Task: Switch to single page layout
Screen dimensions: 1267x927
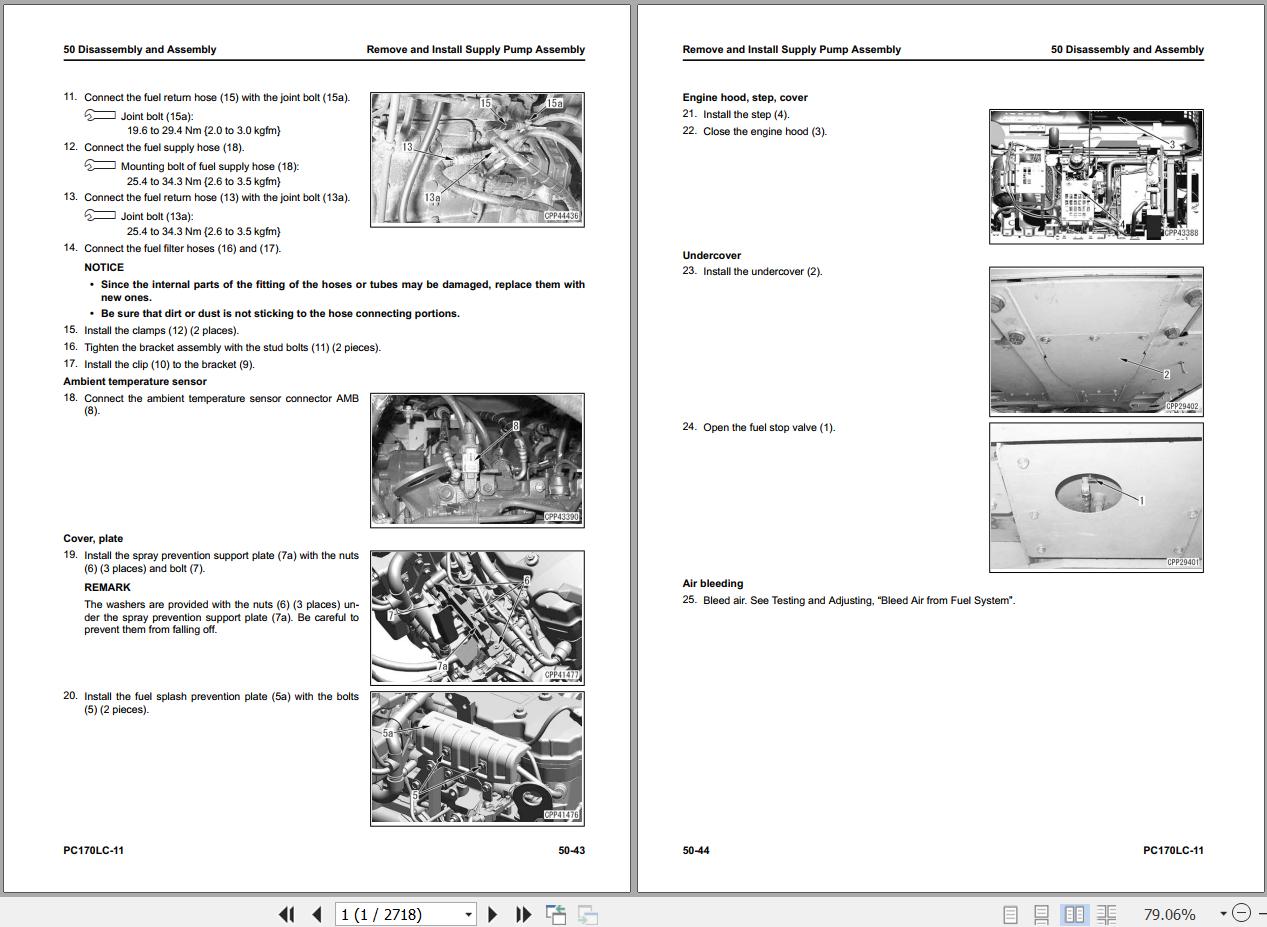Action: [x=1010, y=914]
